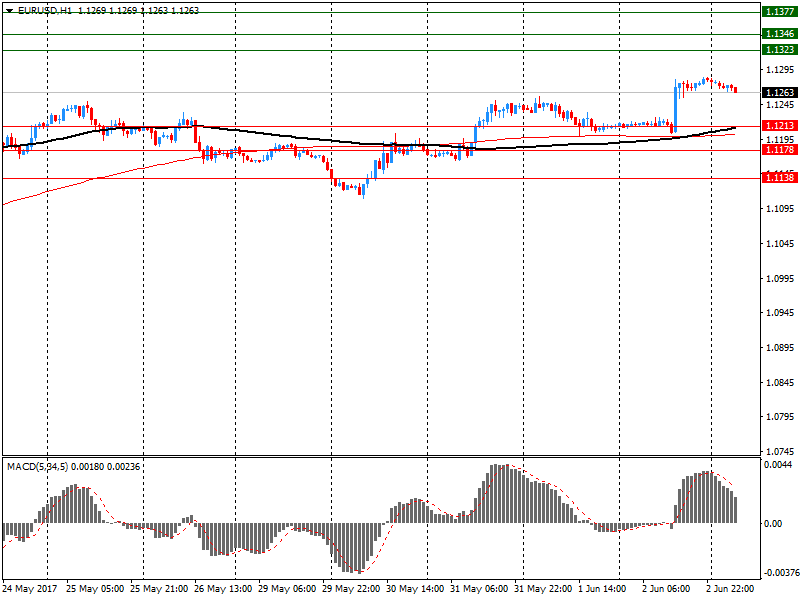Select the 1.1323 green resistance level label
800x600 pixels.
(780, 49)
